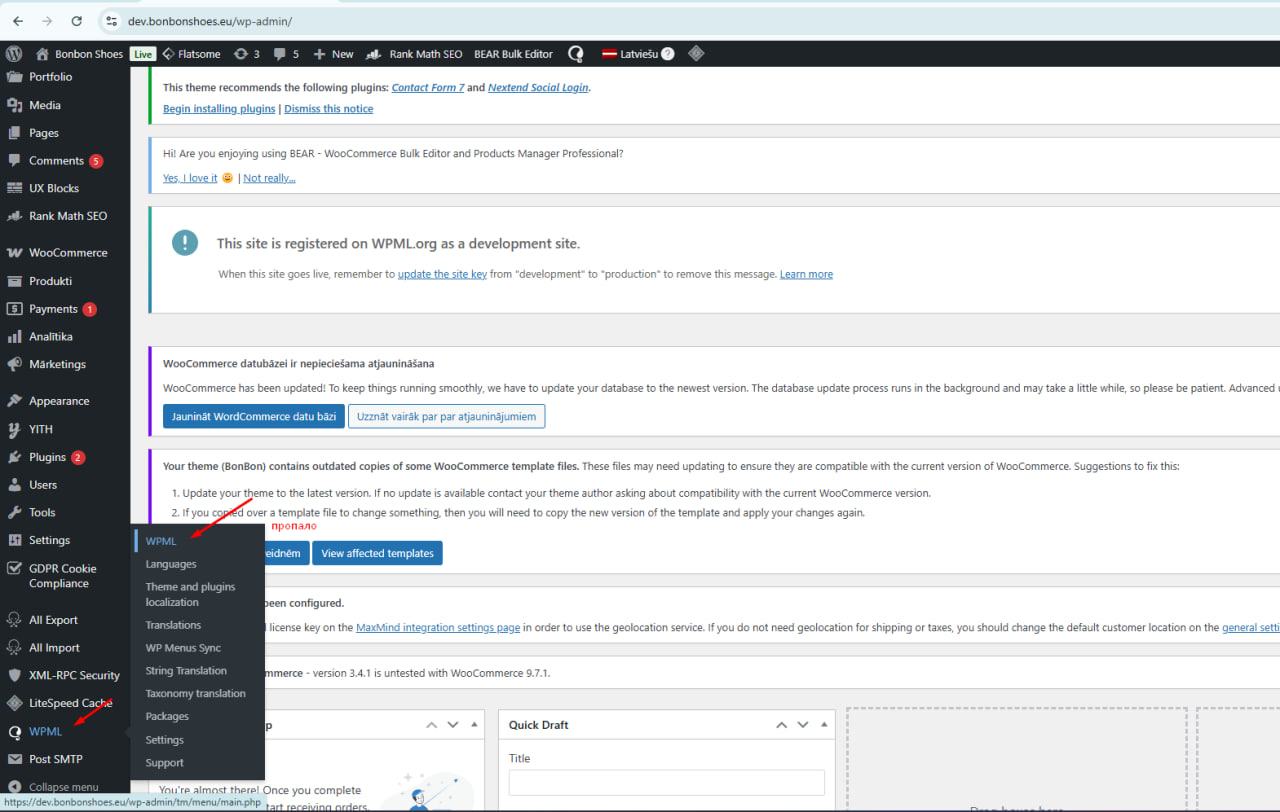Click the Mārketings megaphone icon
Viewport: 1280px width, 812px height.
click(14, 364)
